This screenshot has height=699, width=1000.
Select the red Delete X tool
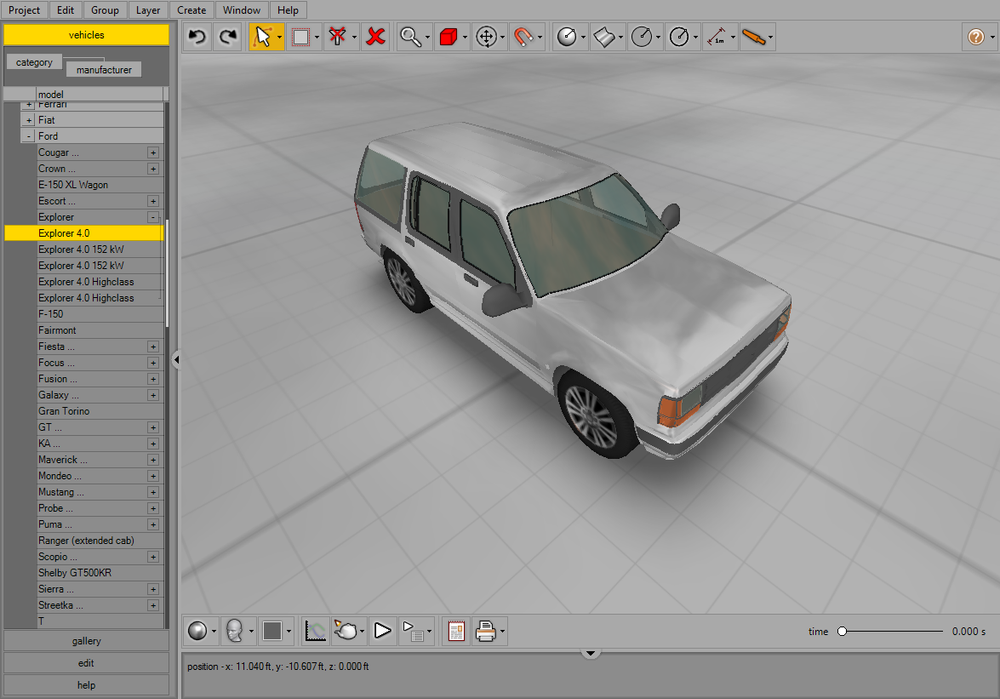pyautogui.click(x=375, y=36)
